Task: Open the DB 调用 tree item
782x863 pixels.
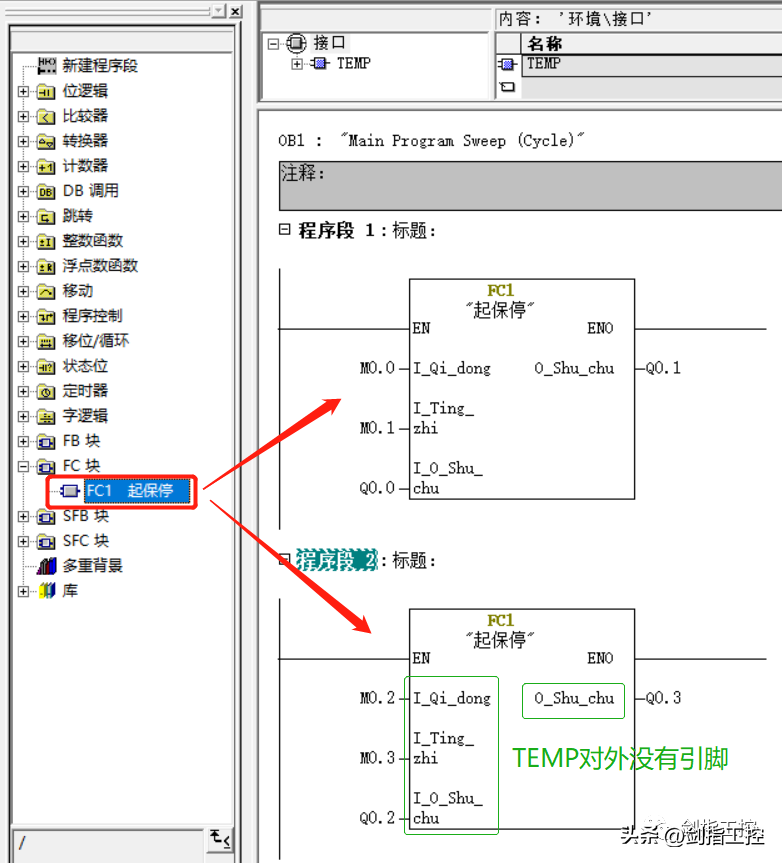Action: tap(90, 191)
